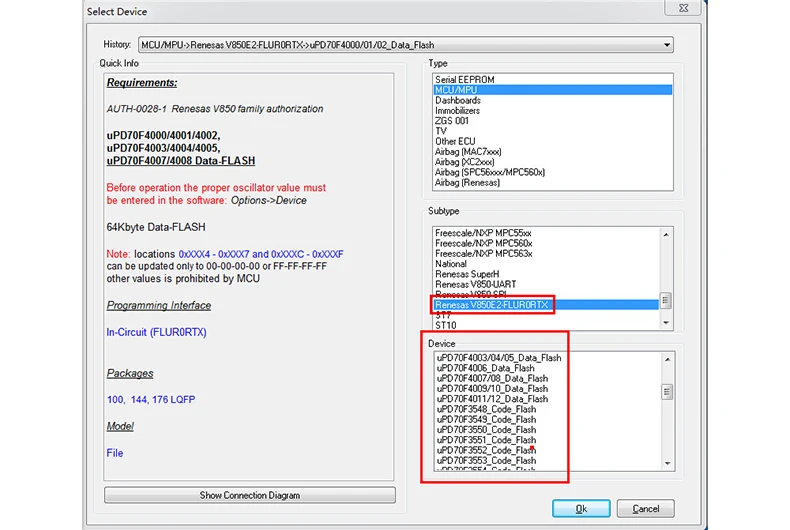The image size is (790, 530).
Task: Select uPD70F3550_Code_Flash device
Action: click(x=548, y=430)
